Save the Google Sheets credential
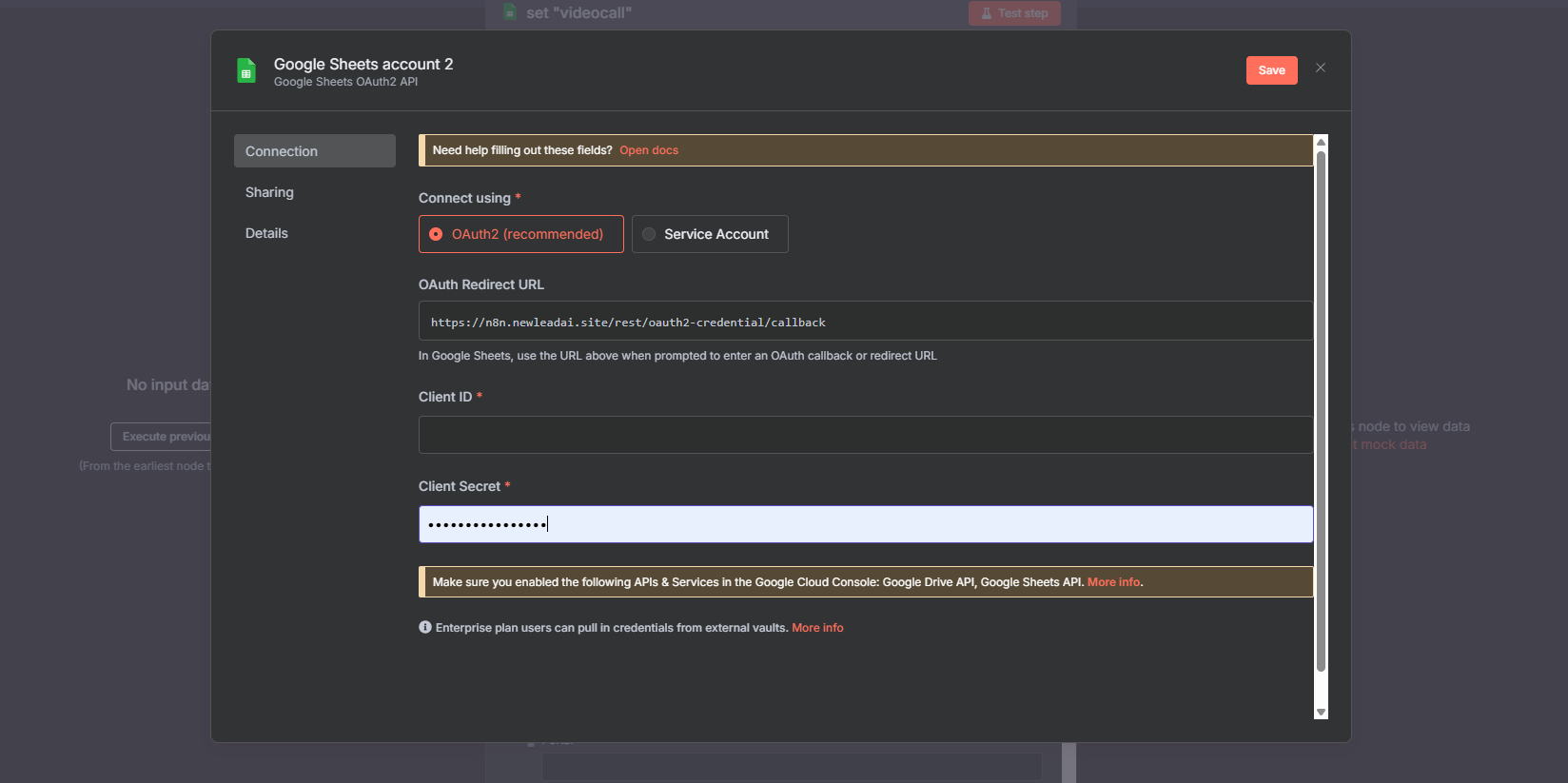The height and width of the screenshot is (783, 1568). point(1272,70)
